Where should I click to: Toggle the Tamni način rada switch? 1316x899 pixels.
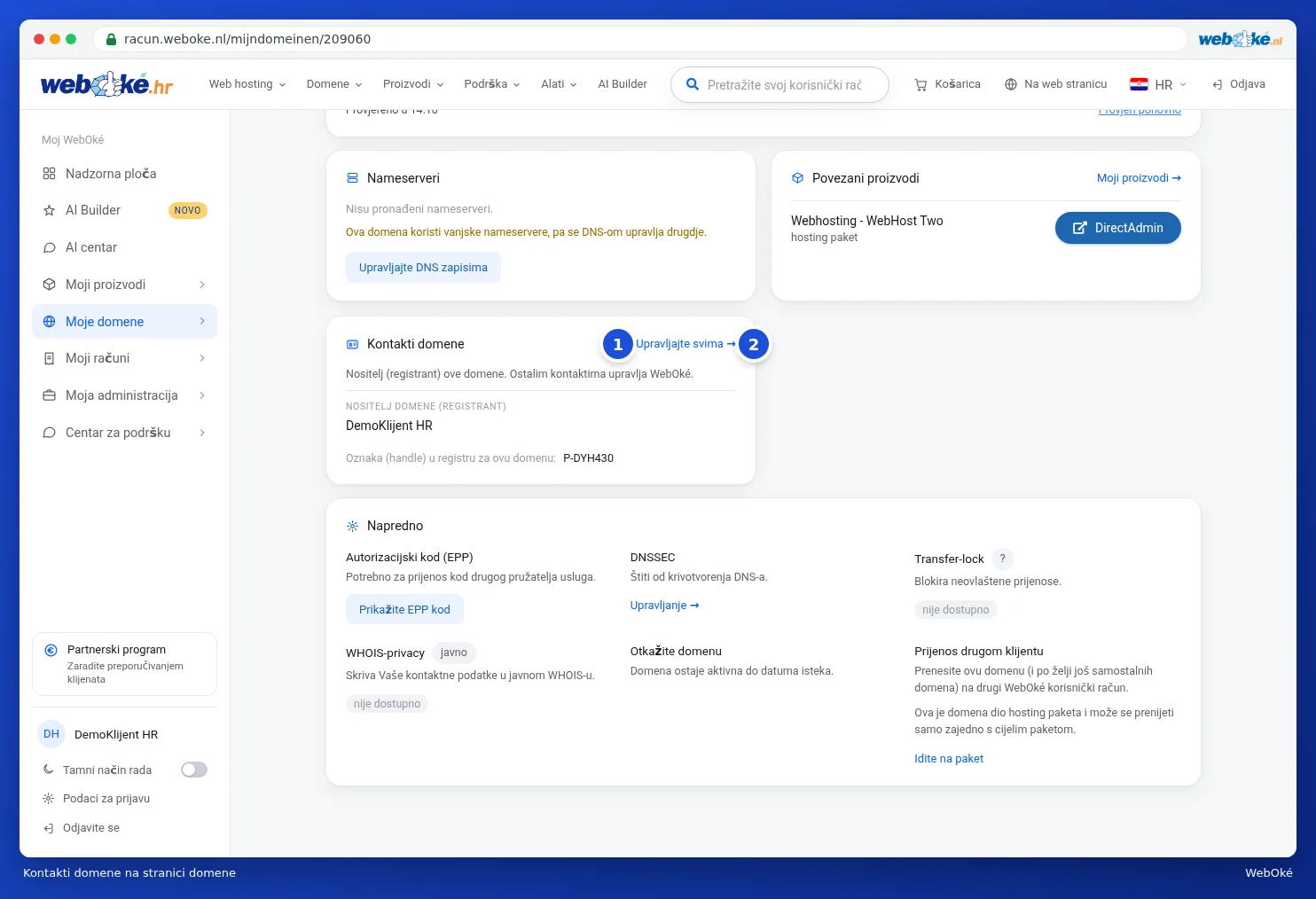(x=194, y=770)
